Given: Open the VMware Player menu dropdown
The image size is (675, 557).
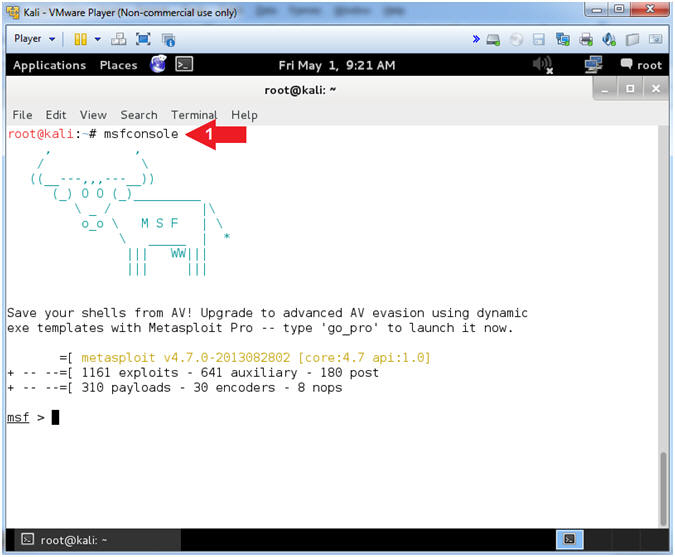Looking at the screenshot, I should click(x=34, y=39).
